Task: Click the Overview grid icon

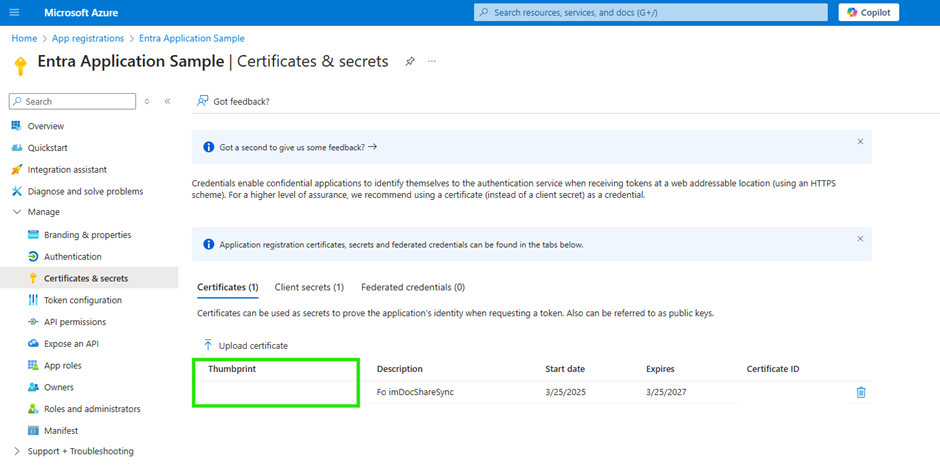Action: pyautogui.click(x=16, y=125)
